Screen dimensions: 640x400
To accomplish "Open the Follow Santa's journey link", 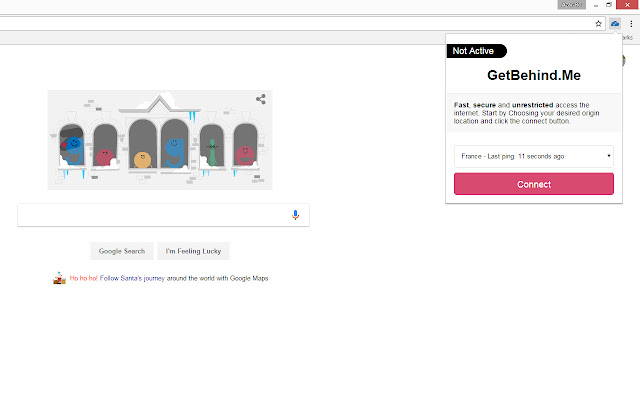I will [184, 278].
